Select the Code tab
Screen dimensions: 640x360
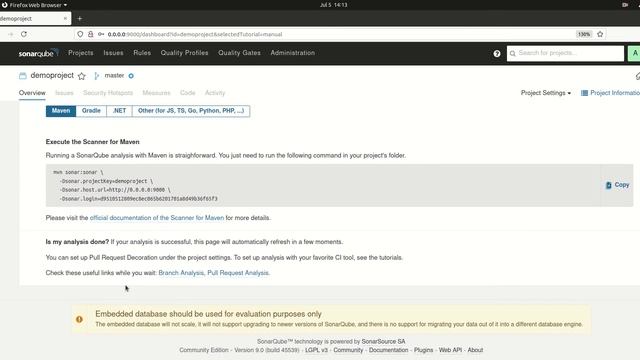(187, 93)
